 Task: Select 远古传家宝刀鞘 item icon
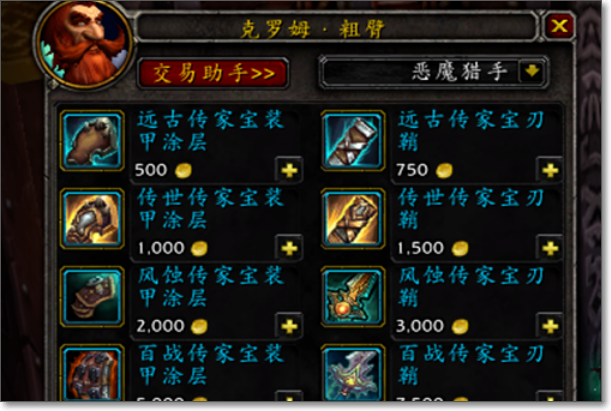[x=353, y=141]
